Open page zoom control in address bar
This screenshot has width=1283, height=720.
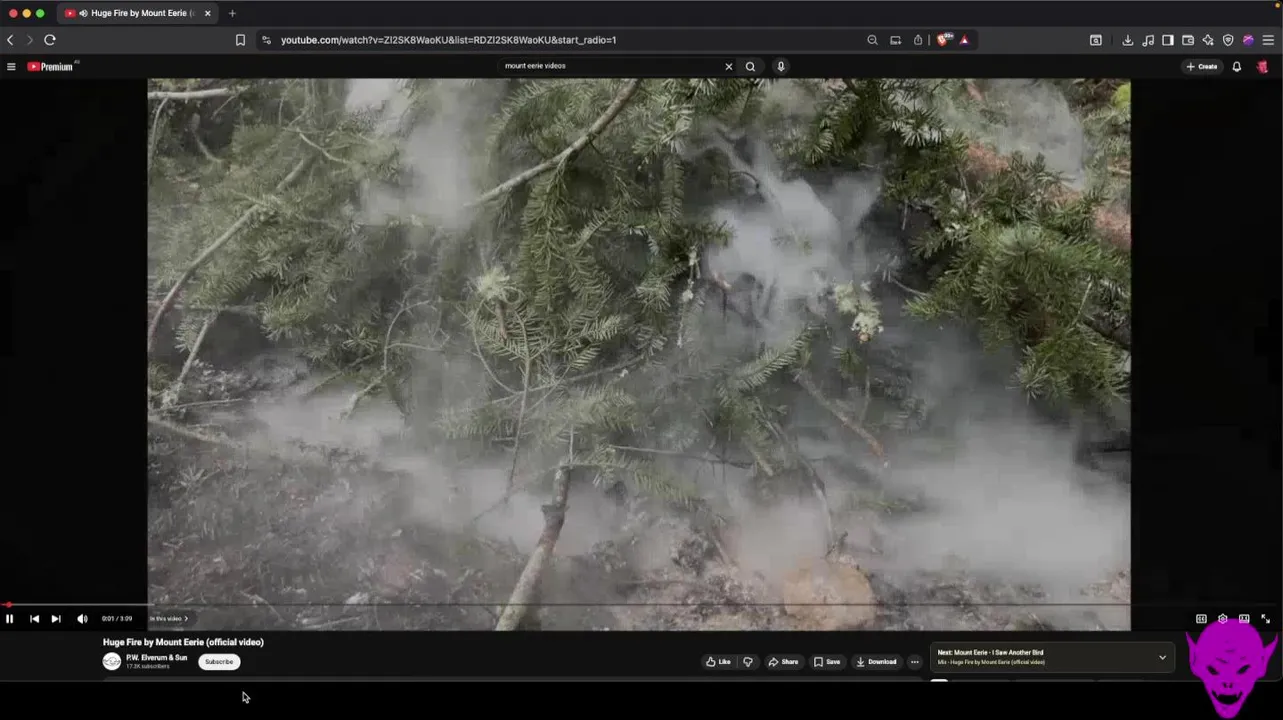[x=872, y=40]
